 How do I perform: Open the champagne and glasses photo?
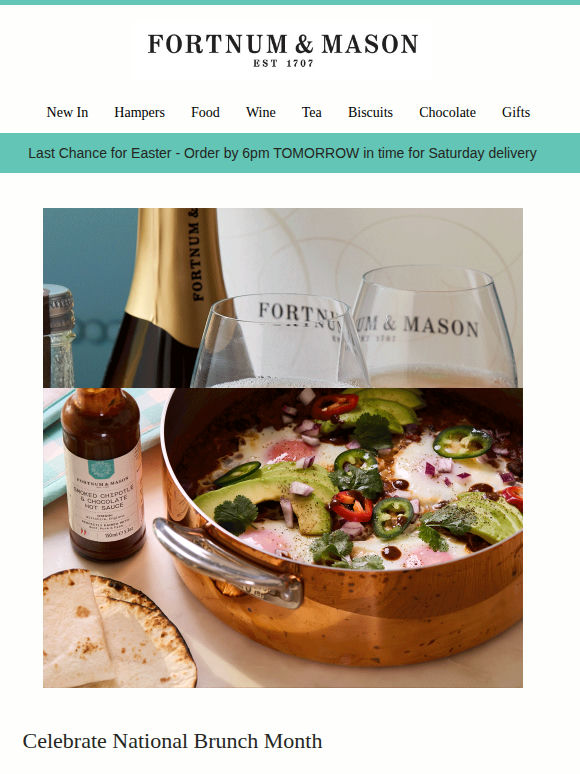click(x=283, y=298)
